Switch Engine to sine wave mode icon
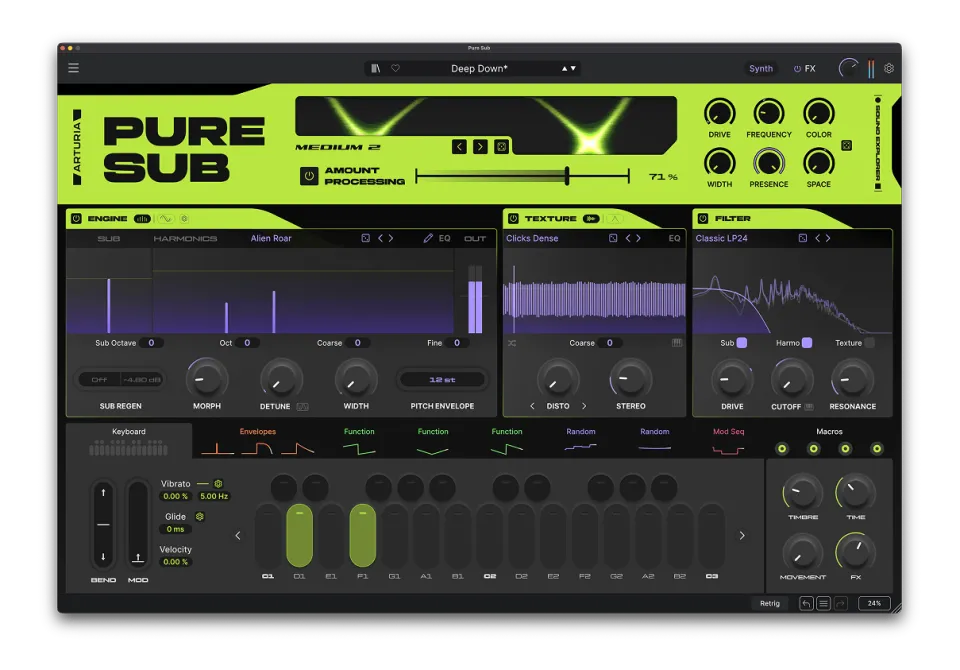Image resolution: width=960 pixels, height=670 pixels. click(x=165, y=219)
